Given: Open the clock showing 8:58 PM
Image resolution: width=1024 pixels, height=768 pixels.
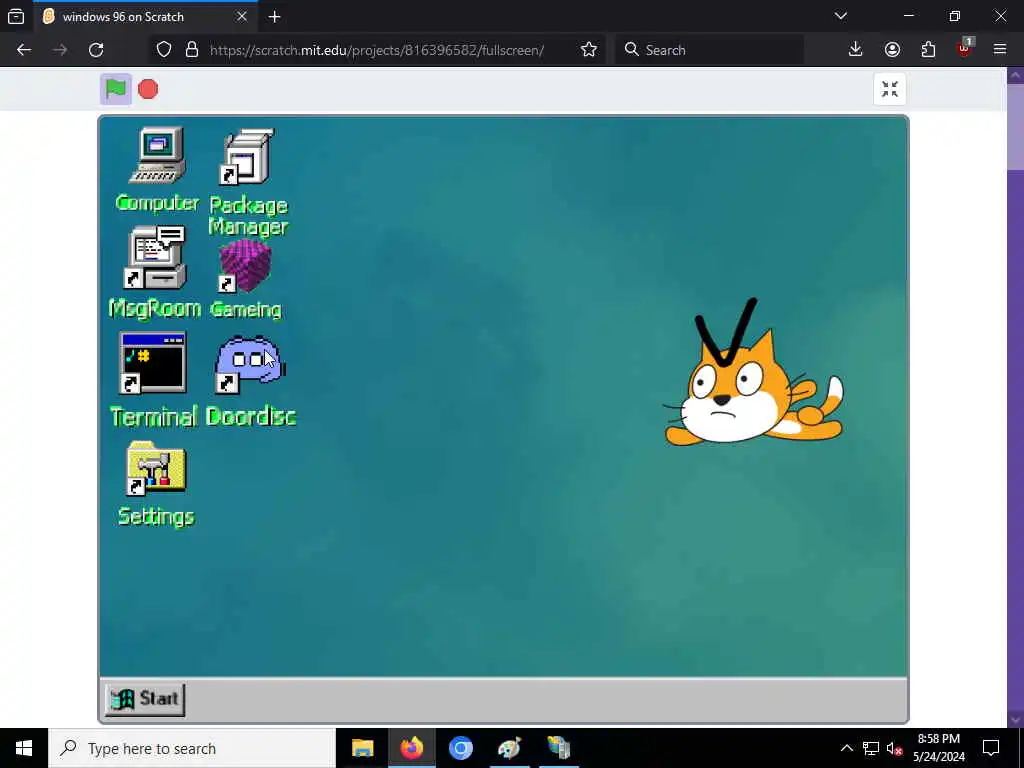Looking at the screenshot, I should [938, 748].
